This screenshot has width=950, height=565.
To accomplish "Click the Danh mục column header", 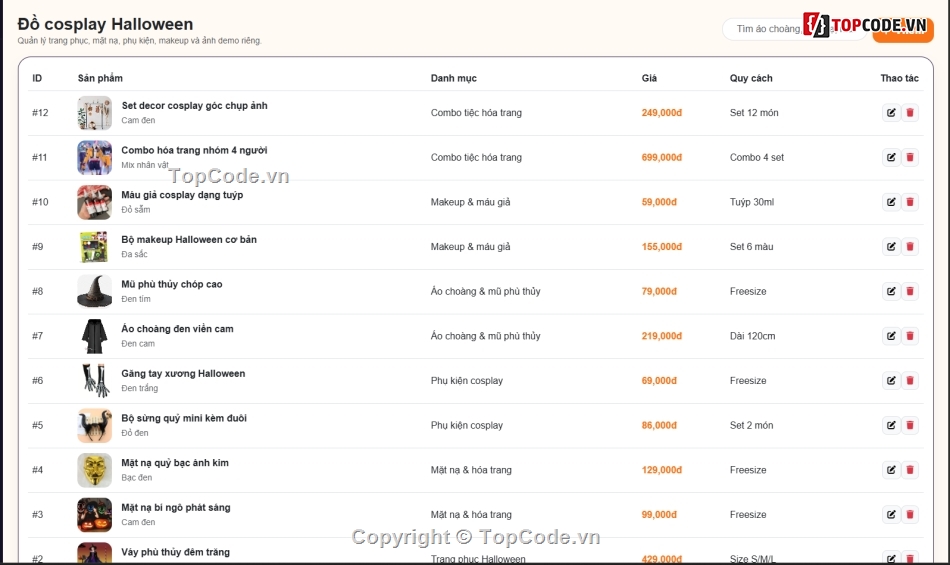I will (454, 78).
